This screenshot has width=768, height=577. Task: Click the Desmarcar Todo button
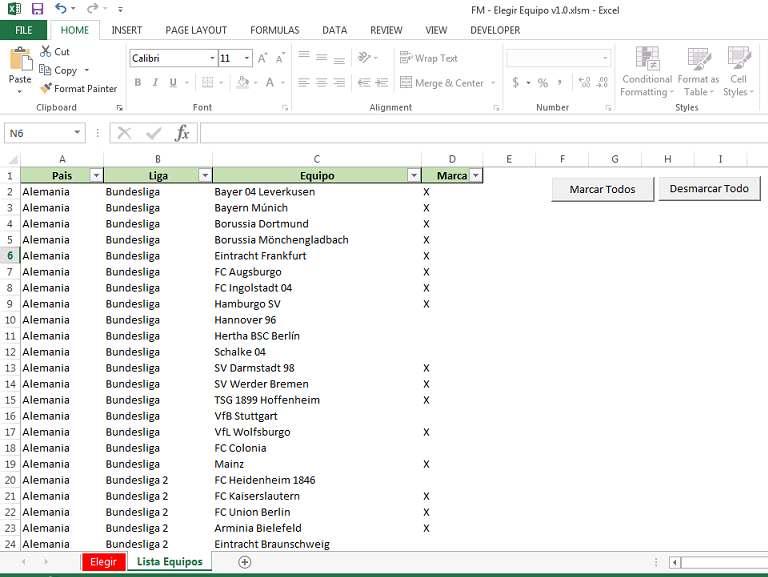coord(709,189)
